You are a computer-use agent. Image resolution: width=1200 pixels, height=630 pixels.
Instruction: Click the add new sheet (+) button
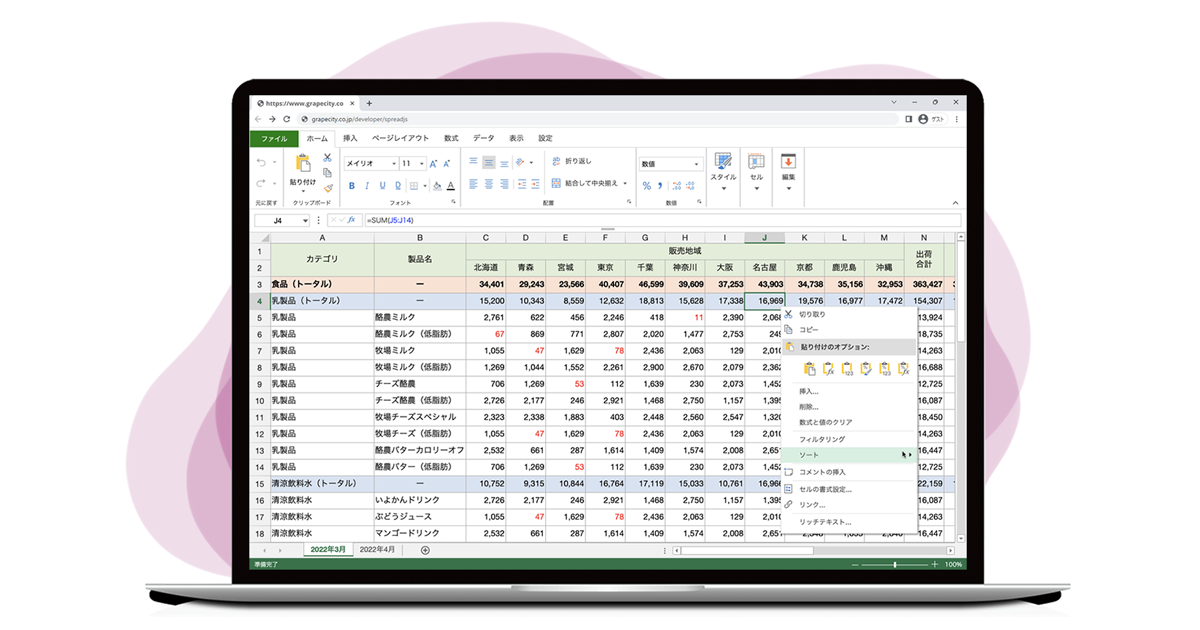424,549
